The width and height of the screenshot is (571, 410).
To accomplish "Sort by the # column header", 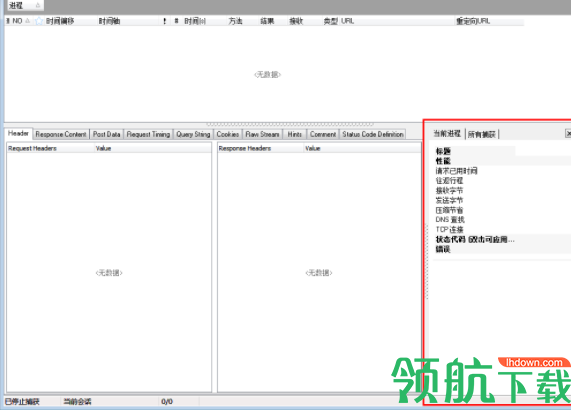I will click(x=176, y=21).
